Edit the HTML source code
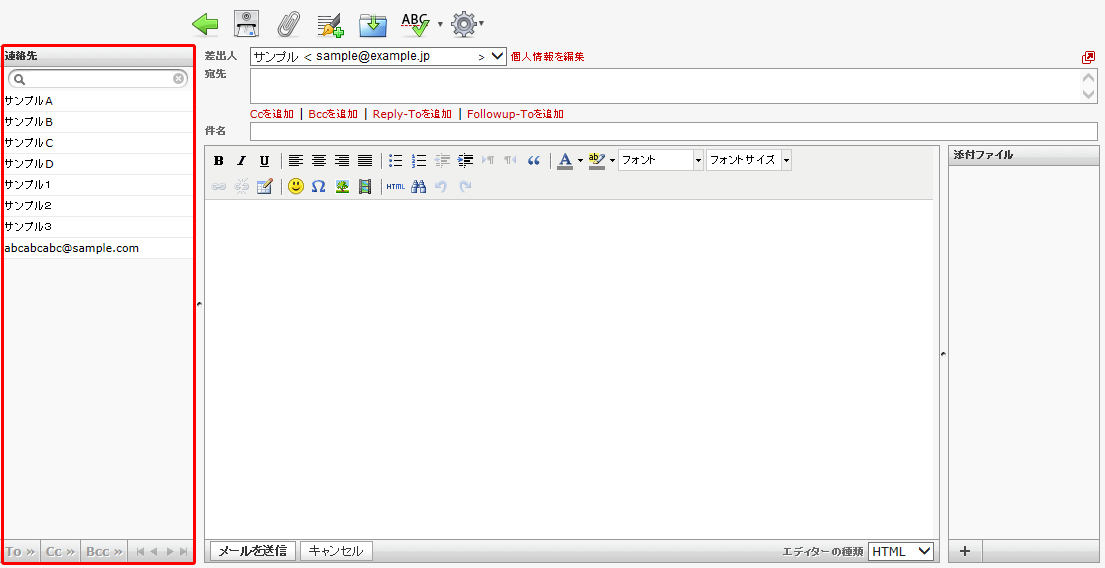The height and width of the screenshot is (568, 1105). [395, 186]
